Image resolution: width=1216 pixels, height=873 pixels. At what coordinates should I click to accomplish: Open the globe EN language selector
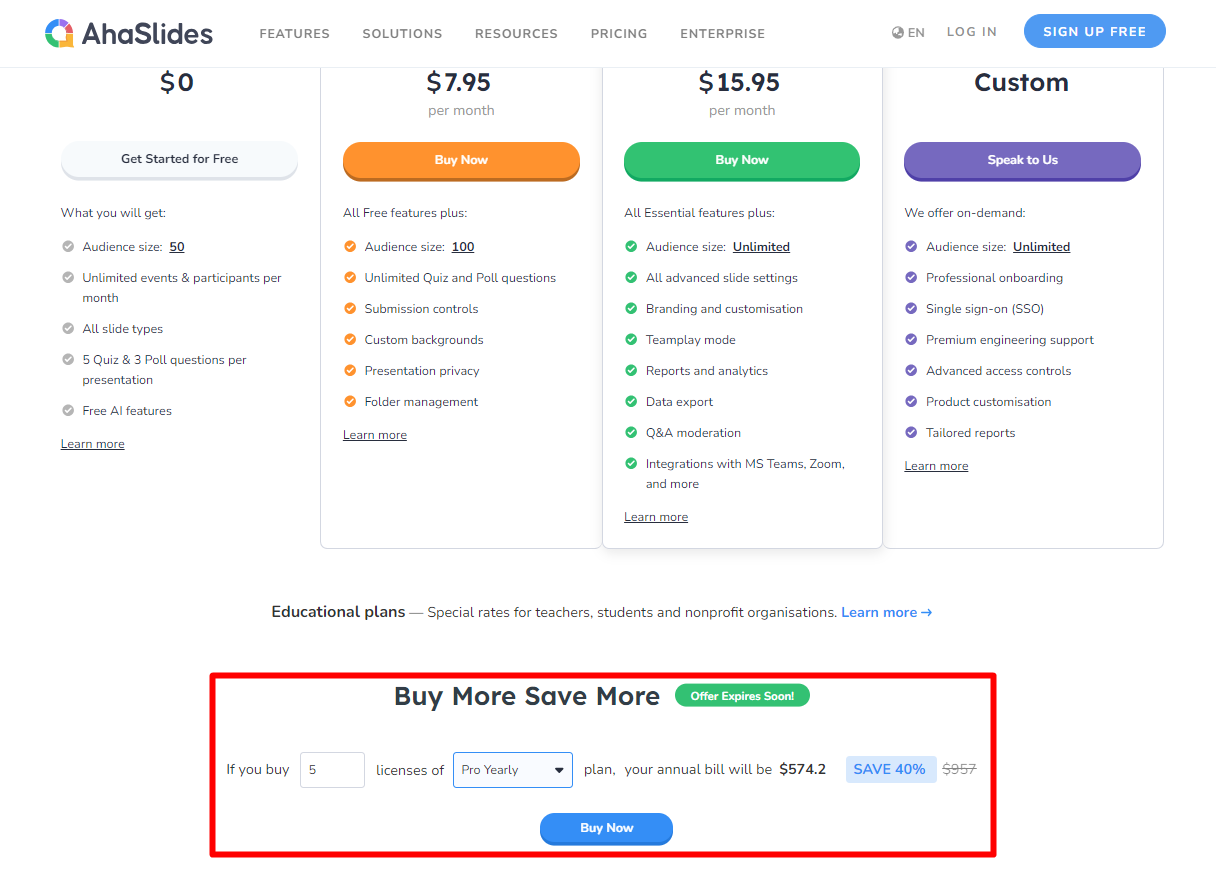point(908,33)
